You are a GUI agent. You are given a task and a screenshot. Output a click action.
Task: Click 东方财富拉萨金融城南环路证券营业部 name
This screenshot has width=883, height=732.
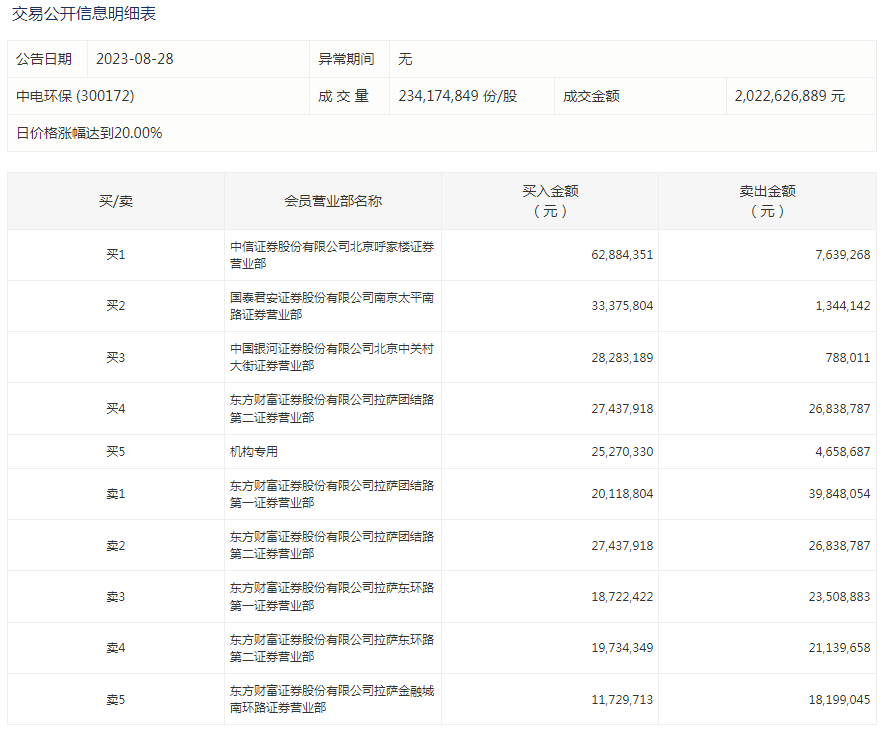332,699
